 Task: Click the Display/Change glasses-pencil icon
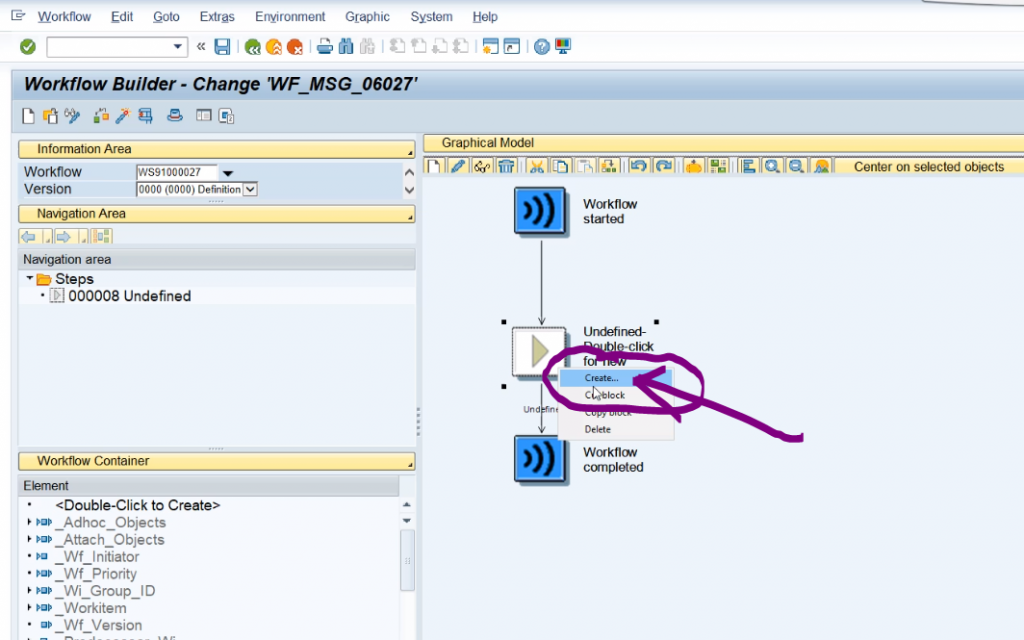71,116
